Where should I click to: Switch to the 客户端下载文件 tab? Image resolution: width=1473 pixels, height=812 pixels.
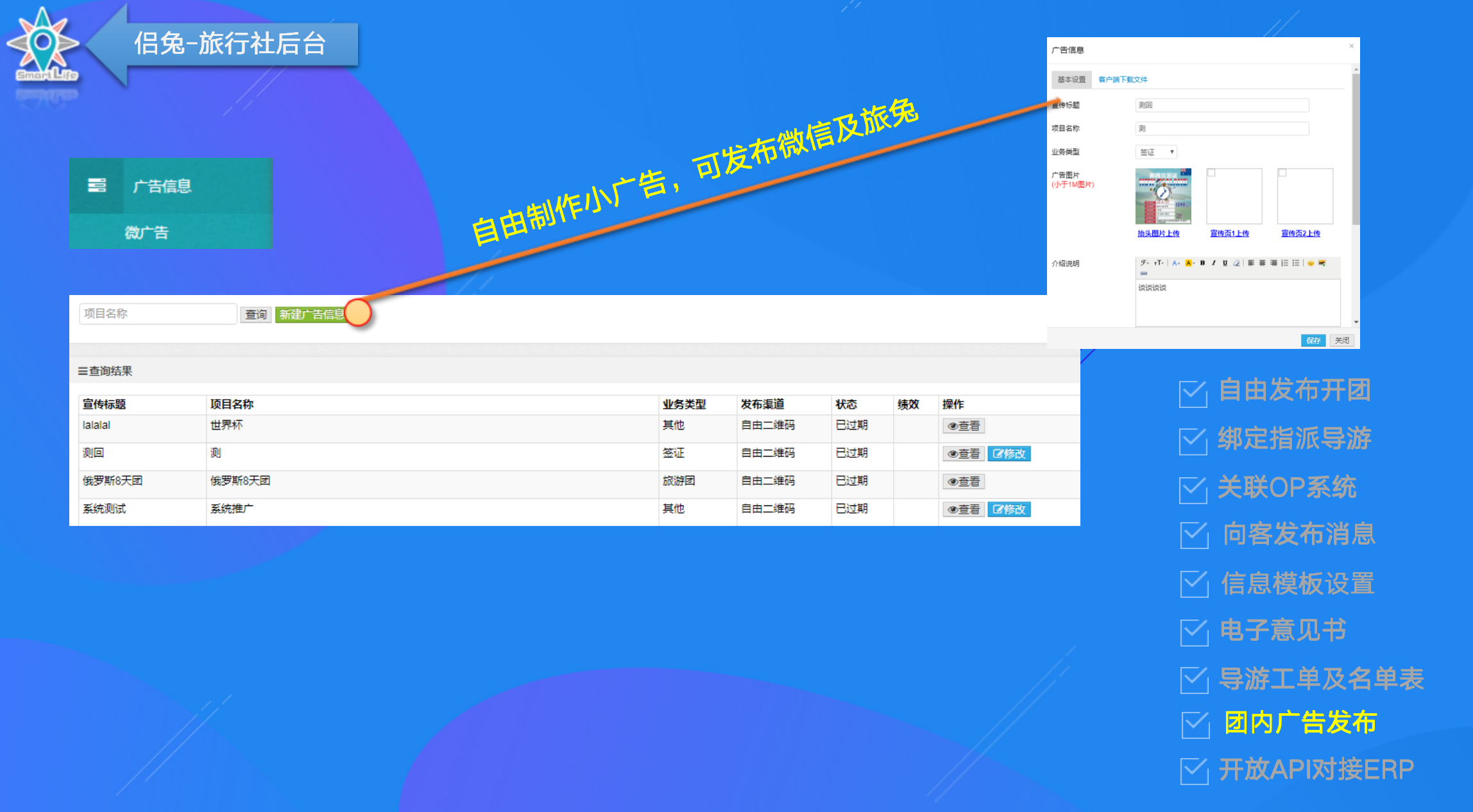(1123, 80)
